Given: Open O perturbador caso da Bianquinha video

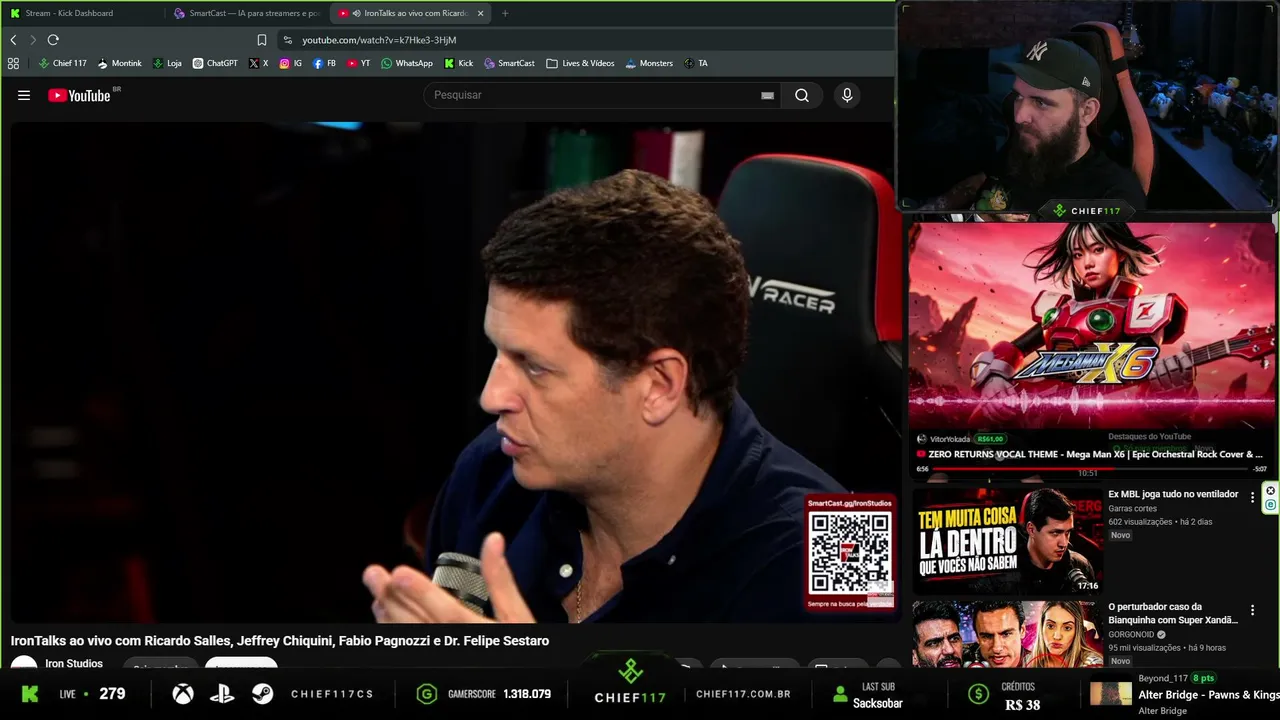Looking at the screenshot, I should (1173, 613).
